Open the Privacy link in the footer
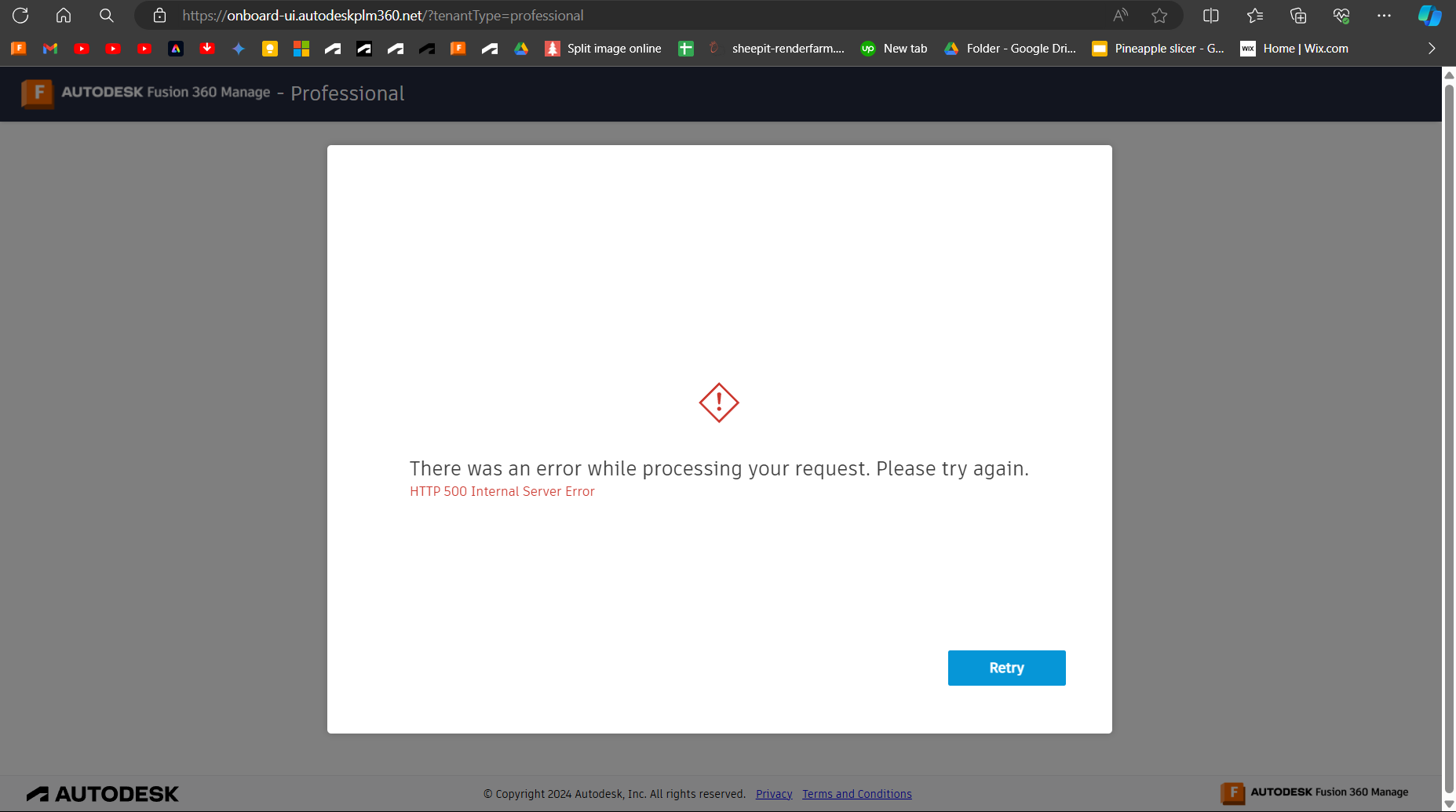This screenshot has width=1456, height=812. point(773,793)
